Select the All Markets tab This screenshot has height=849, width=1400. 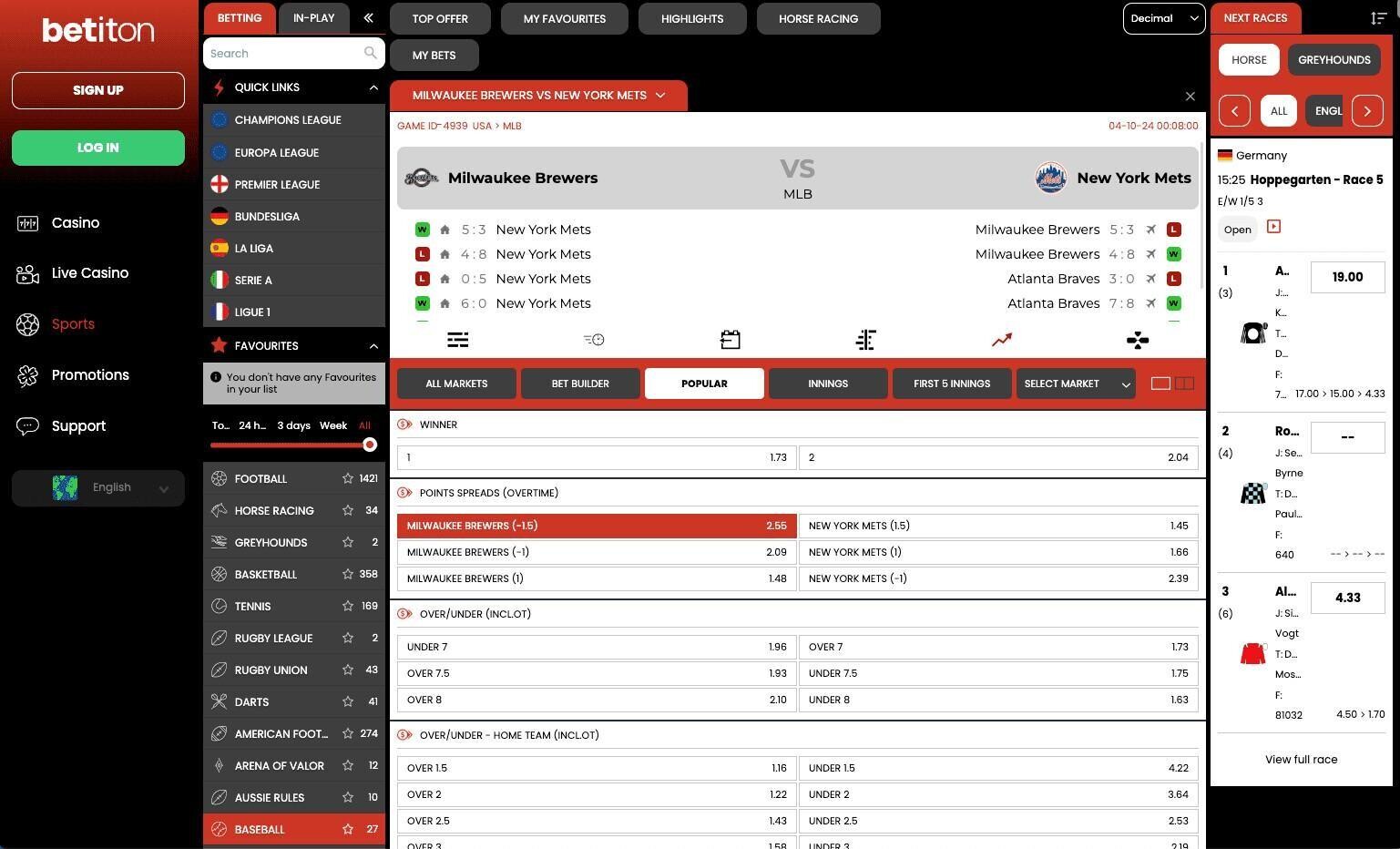pos(456,384)
